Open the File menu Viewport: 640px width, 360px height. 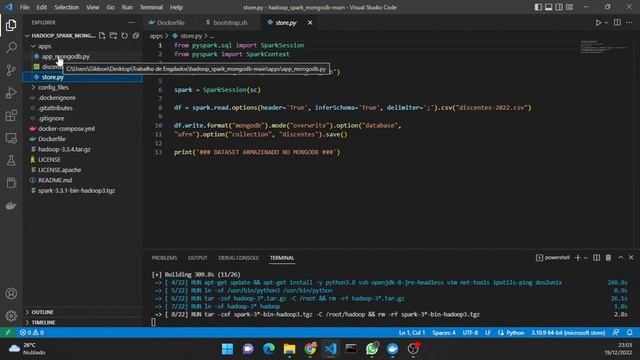(x=24, y=7)
